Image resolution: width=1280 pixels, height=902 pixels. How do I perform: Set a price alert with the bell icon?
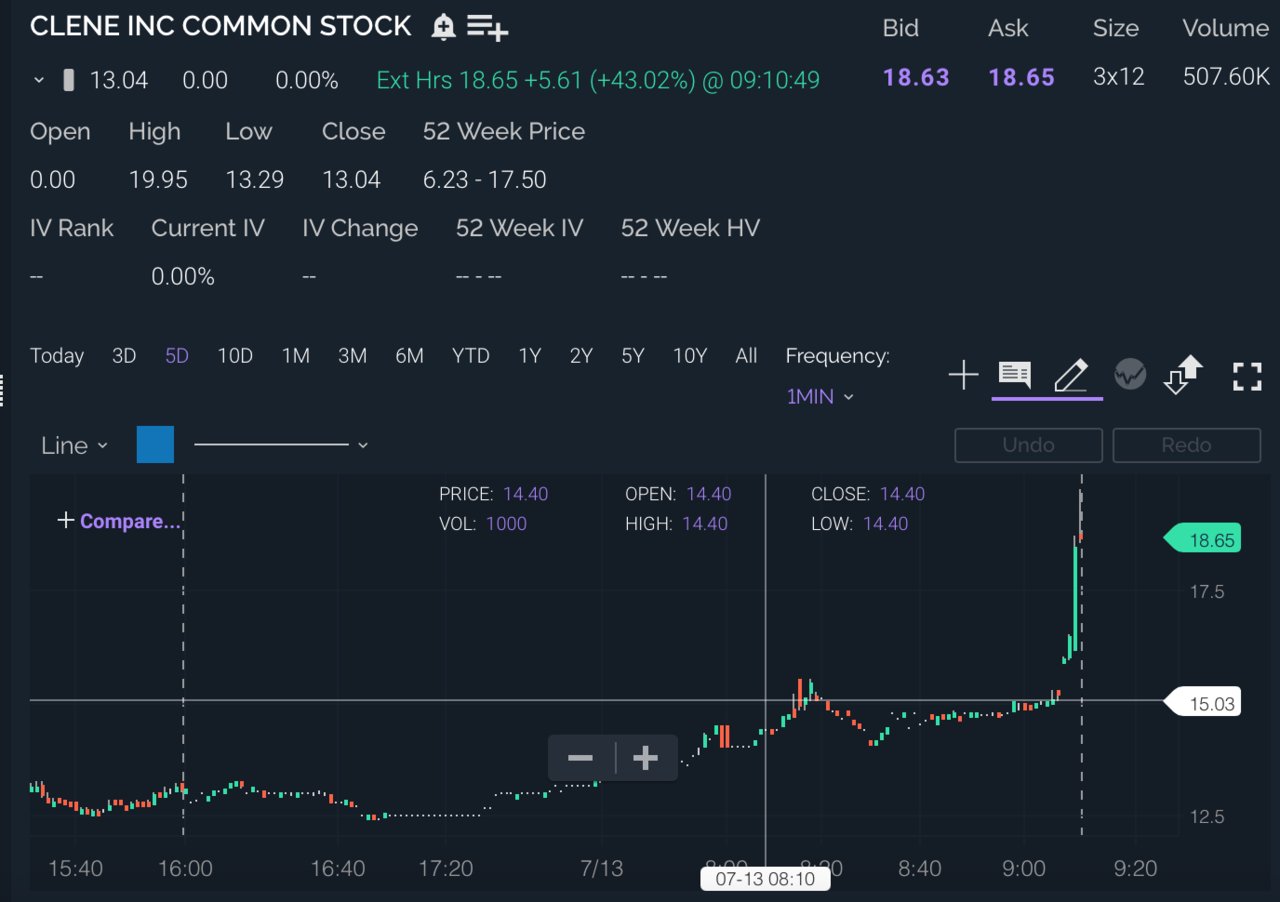[x=443, y=27]
